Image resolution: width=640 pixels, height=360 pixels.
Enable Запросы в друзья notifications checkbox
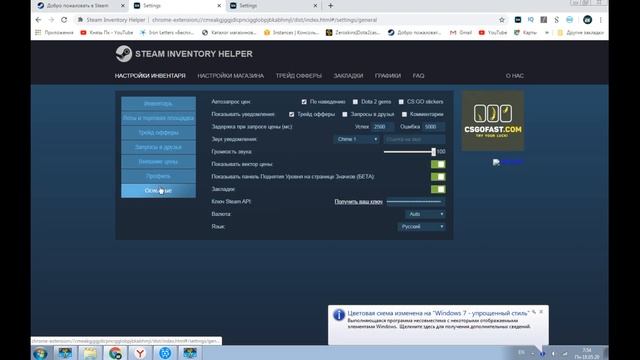[x=345, y=114]
